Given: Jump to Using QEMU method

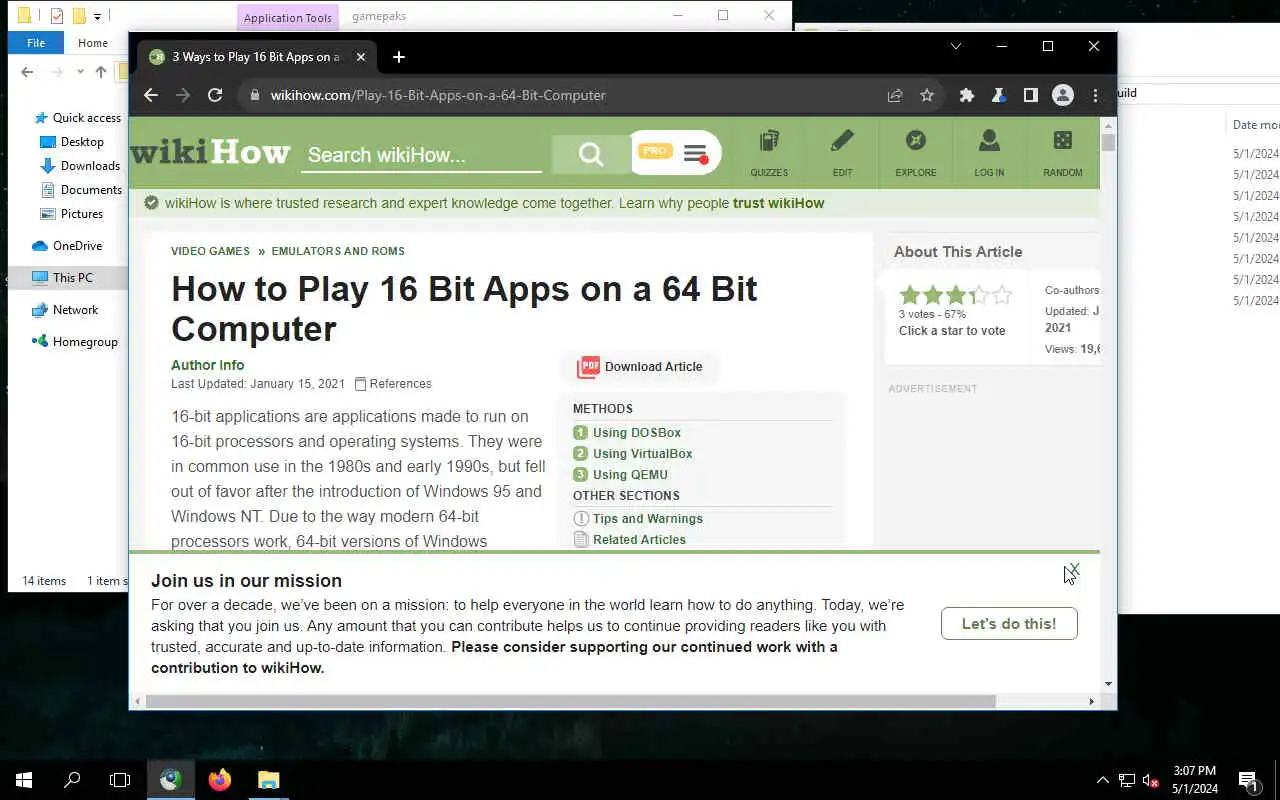Looking at the screenshot, I should 630,475.
